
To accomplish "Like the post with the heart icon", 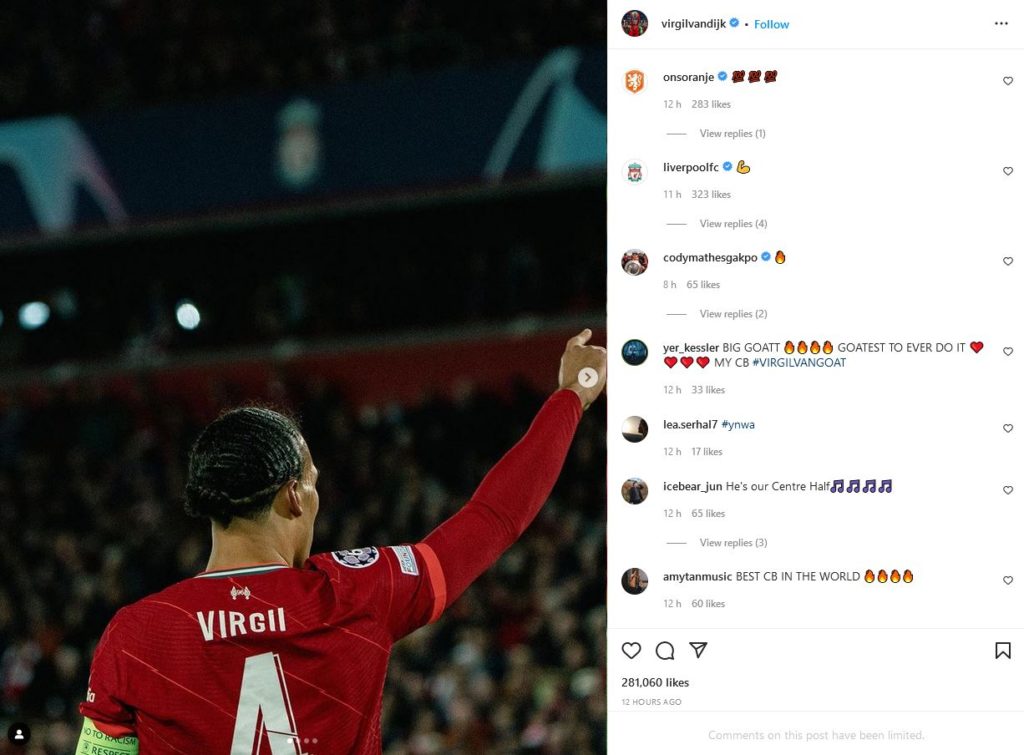I will [631, 650].
